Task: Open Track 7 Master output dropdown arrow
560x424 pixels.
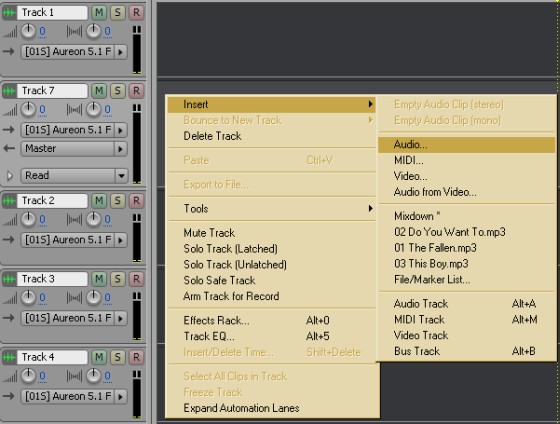Action: [x=121, y=149]
